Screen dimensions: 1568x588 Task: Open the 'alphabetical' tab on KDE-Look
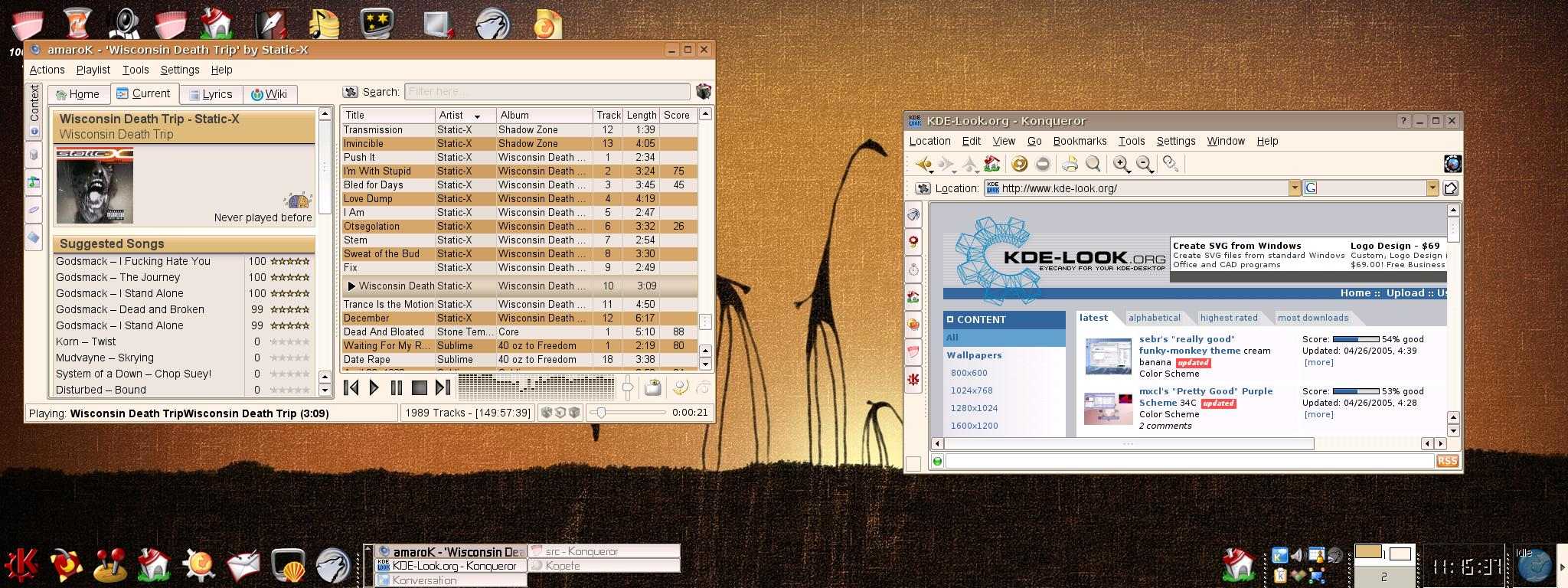tap(1154, 318)
